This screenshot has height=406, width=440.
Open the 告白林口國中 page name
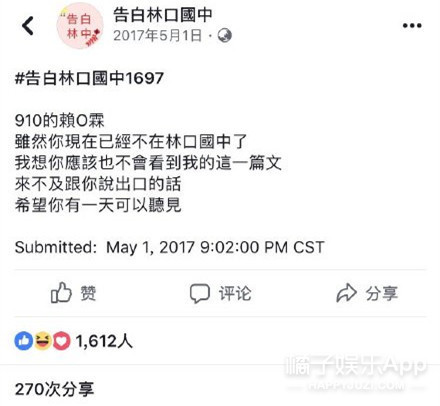coord(163,15)
